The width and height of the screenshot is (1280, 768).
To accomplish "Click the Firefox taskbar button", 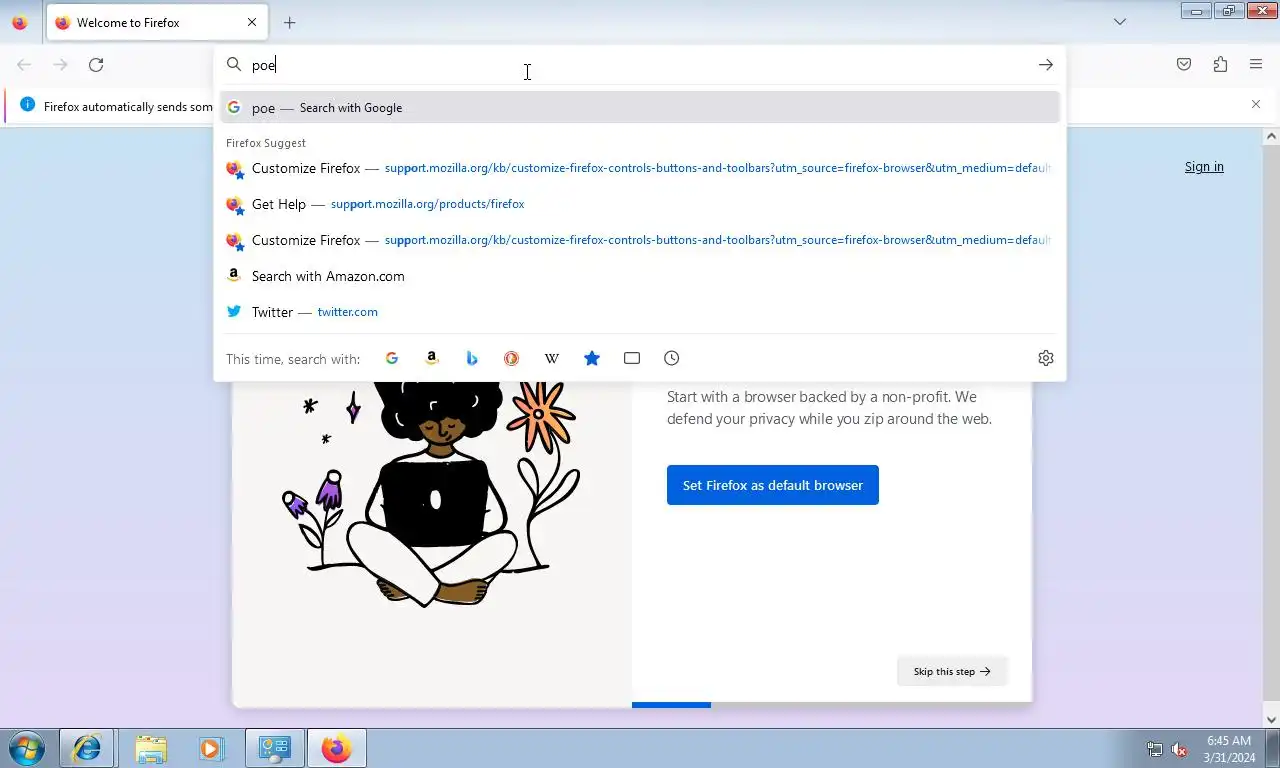I will 337,748.
